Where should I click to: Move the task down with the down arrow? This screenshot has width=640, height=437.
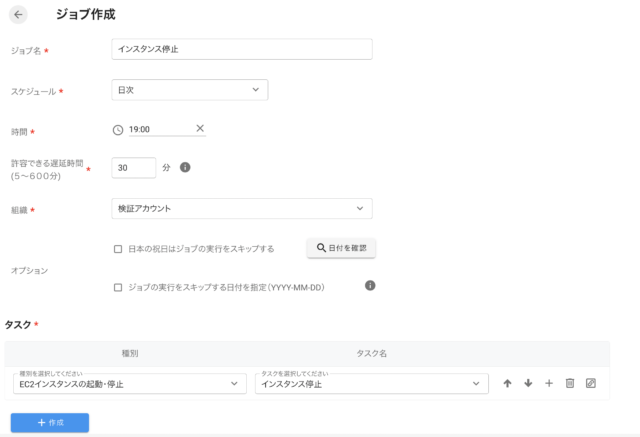[x=528, y=383]
